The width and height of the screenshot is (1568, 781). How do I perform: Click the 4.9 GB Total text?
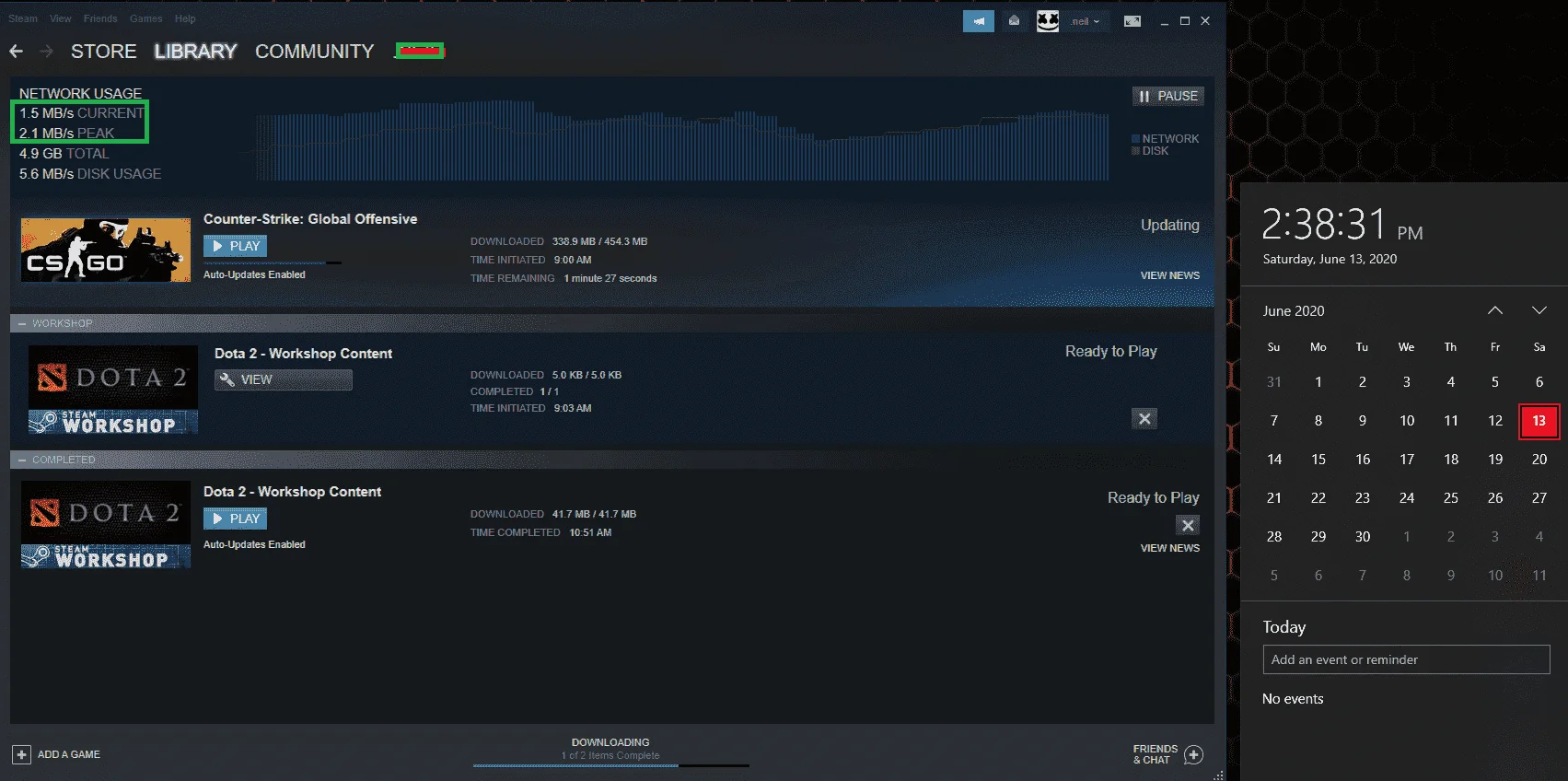point(64,154)
